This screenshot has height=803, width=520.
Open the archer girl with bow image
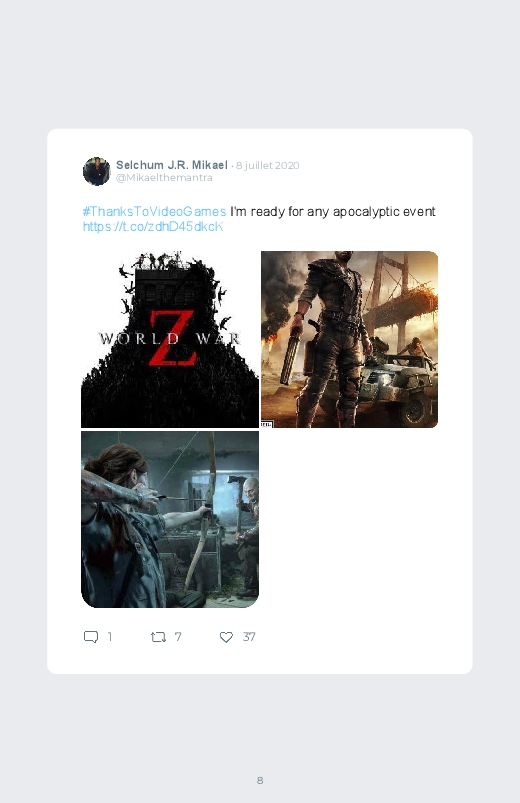pyautogui.click(x=170, y=519)
